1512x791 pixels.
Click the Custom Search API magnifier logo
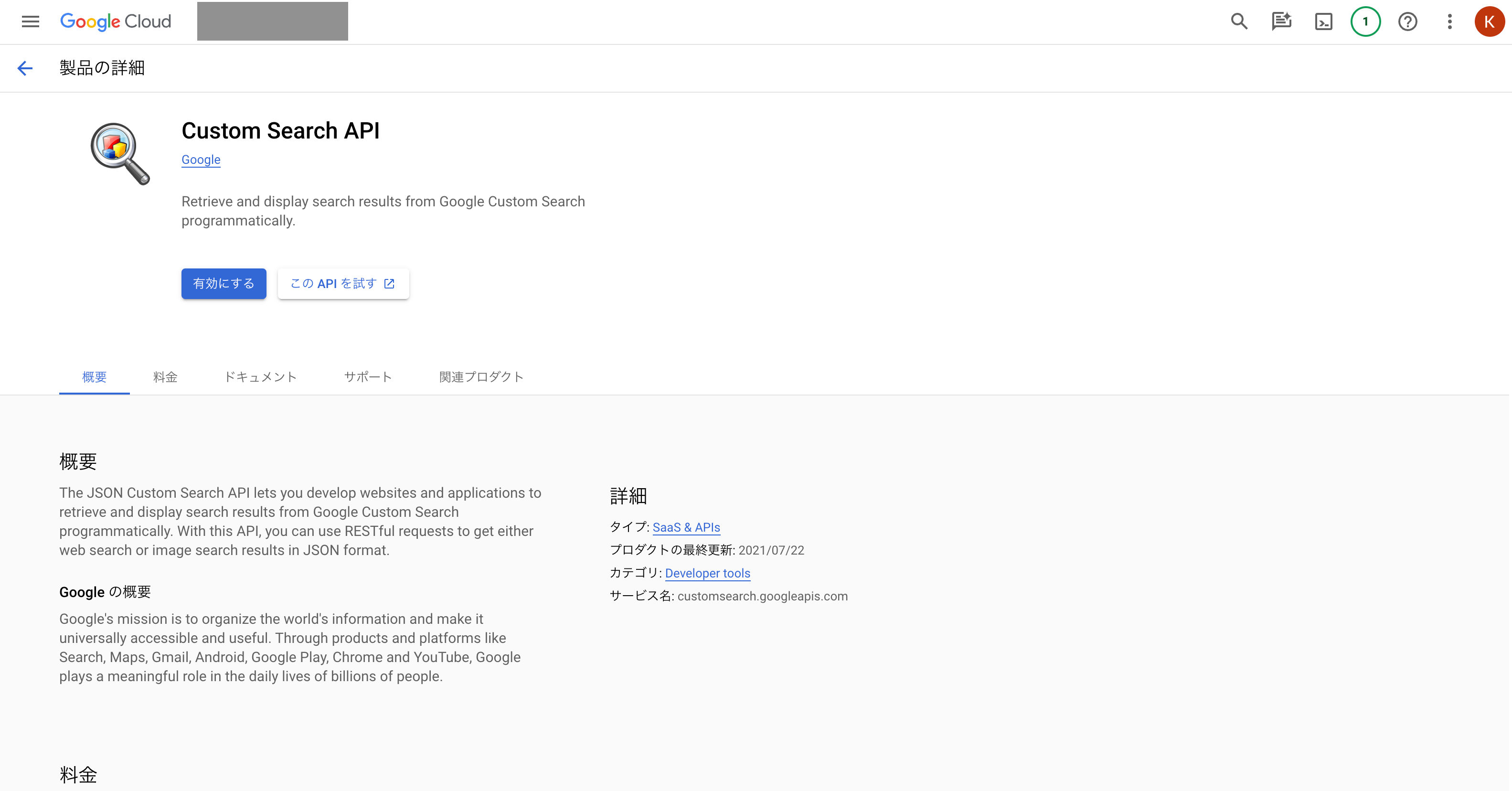pyautogui.click(x=120, y=153)
